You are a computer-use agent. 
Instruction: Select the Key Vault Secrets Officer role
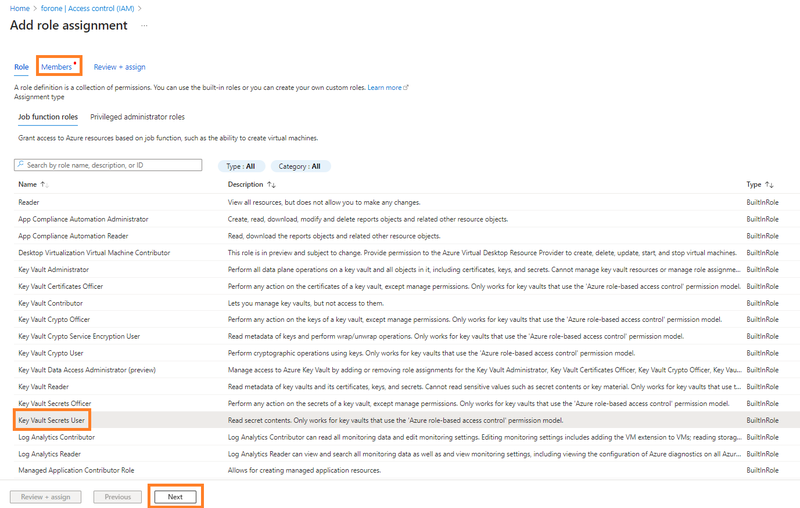tap(55, 404)
